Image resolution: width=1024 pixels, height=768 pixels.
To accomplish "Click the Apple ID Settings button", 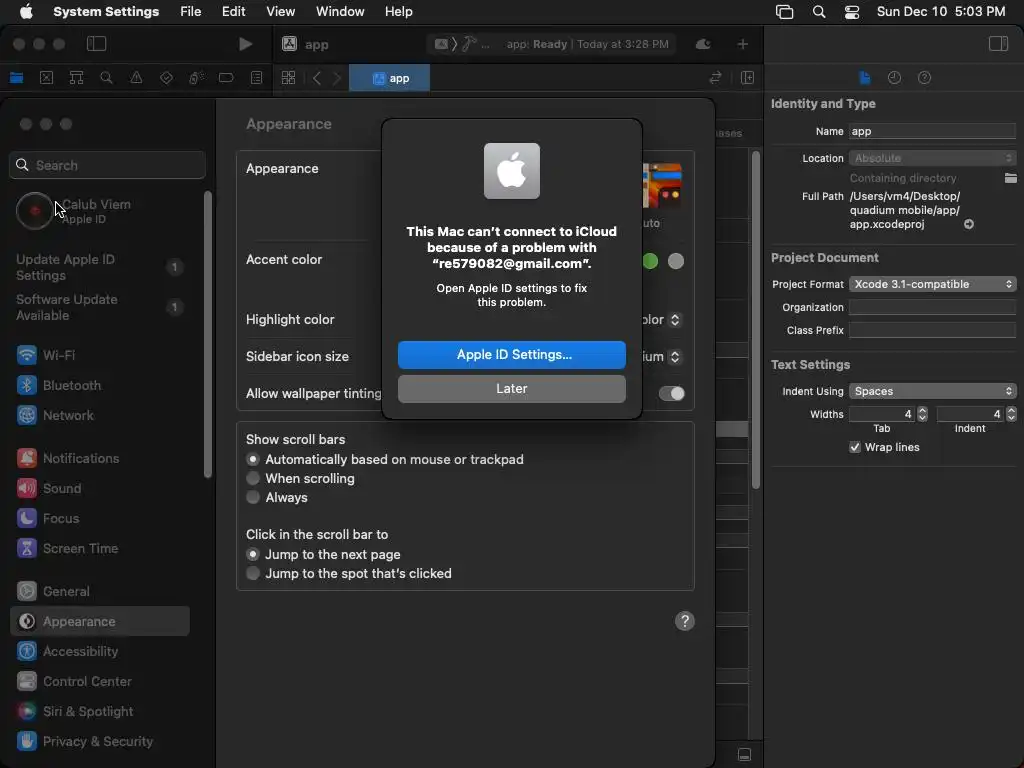I will [x=511, y=355].
